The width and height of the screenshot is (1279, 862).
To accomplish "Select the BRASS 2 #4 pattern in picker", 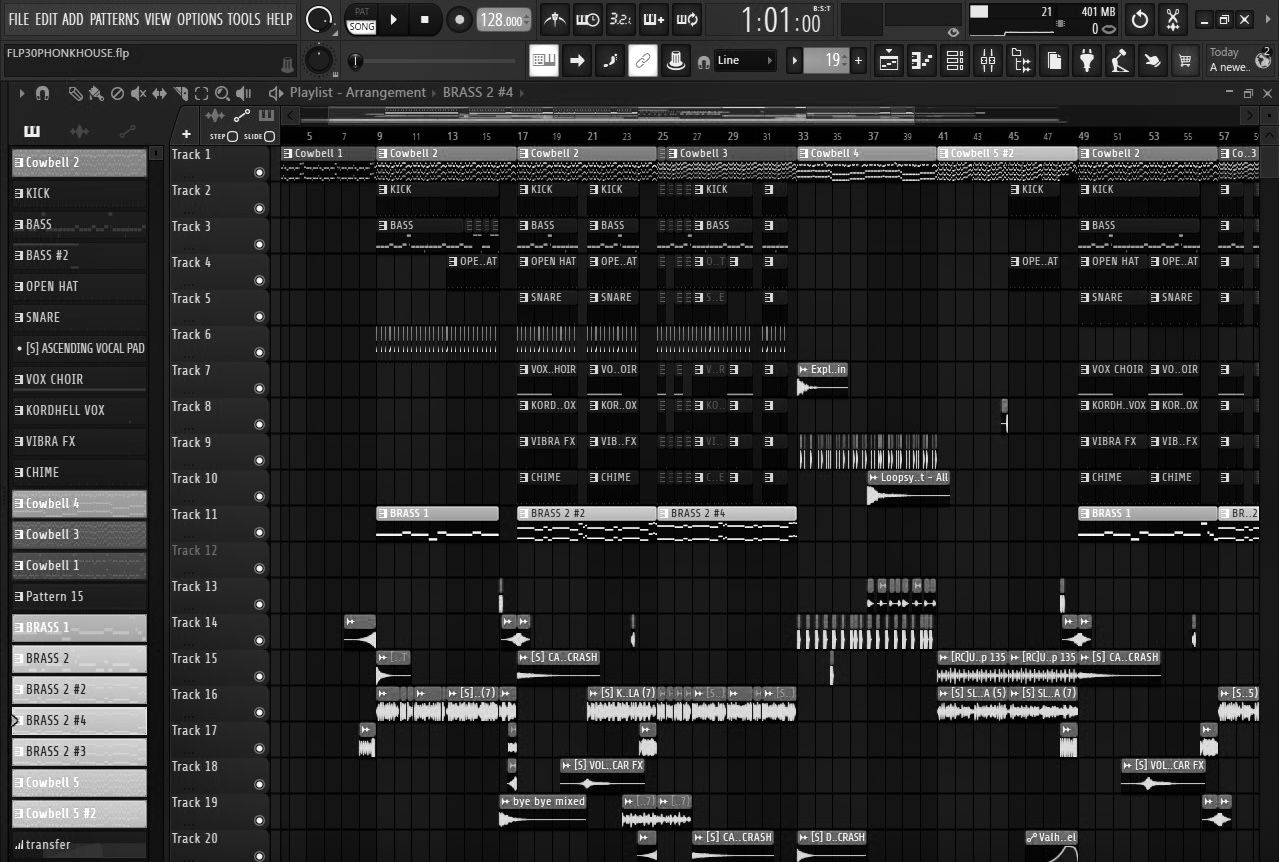I will (79, 720).
